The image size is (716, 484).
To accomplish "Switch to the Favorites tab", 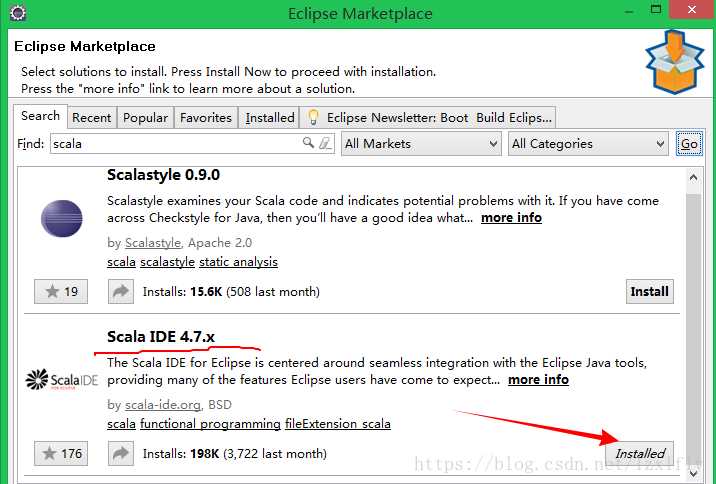I will coord(206,118).
